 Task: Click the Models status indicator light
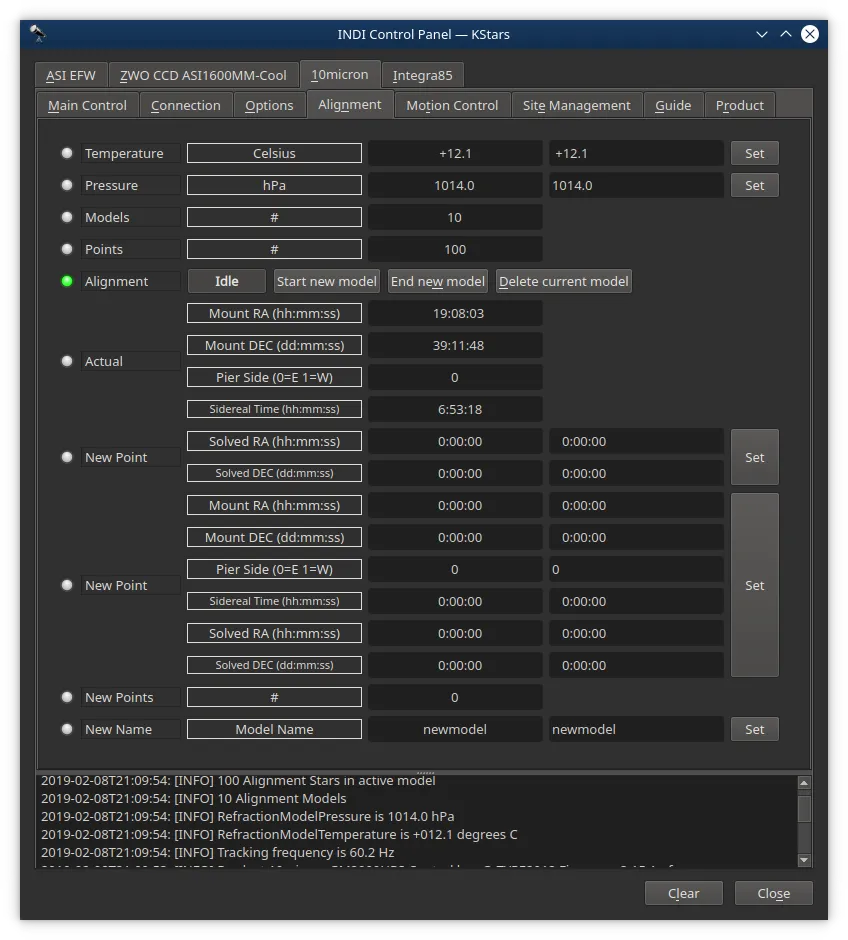(67, 217)
